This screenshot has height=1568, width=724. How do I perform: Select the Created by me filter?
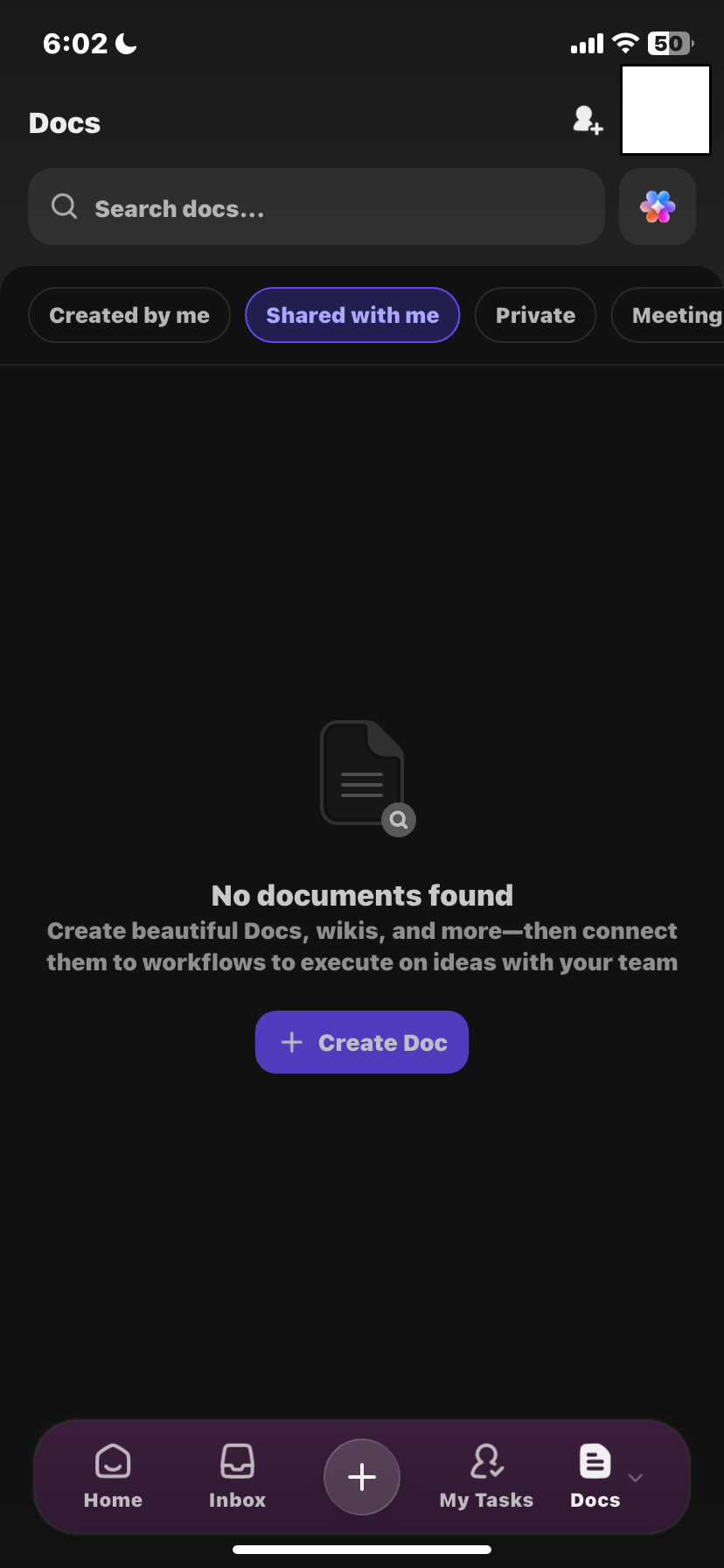tap(129, 315)
